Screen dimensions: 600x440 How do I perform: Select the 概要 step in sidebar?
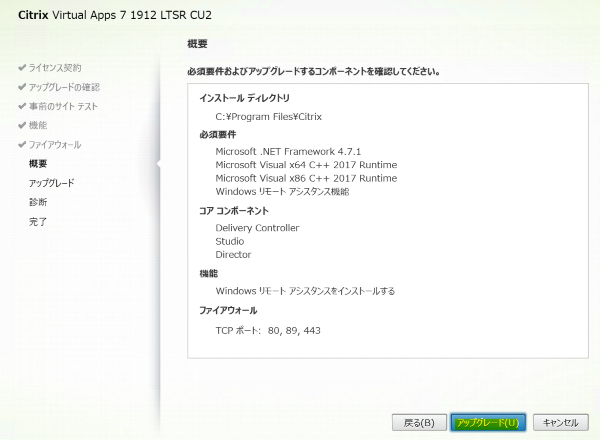point(38,164)
